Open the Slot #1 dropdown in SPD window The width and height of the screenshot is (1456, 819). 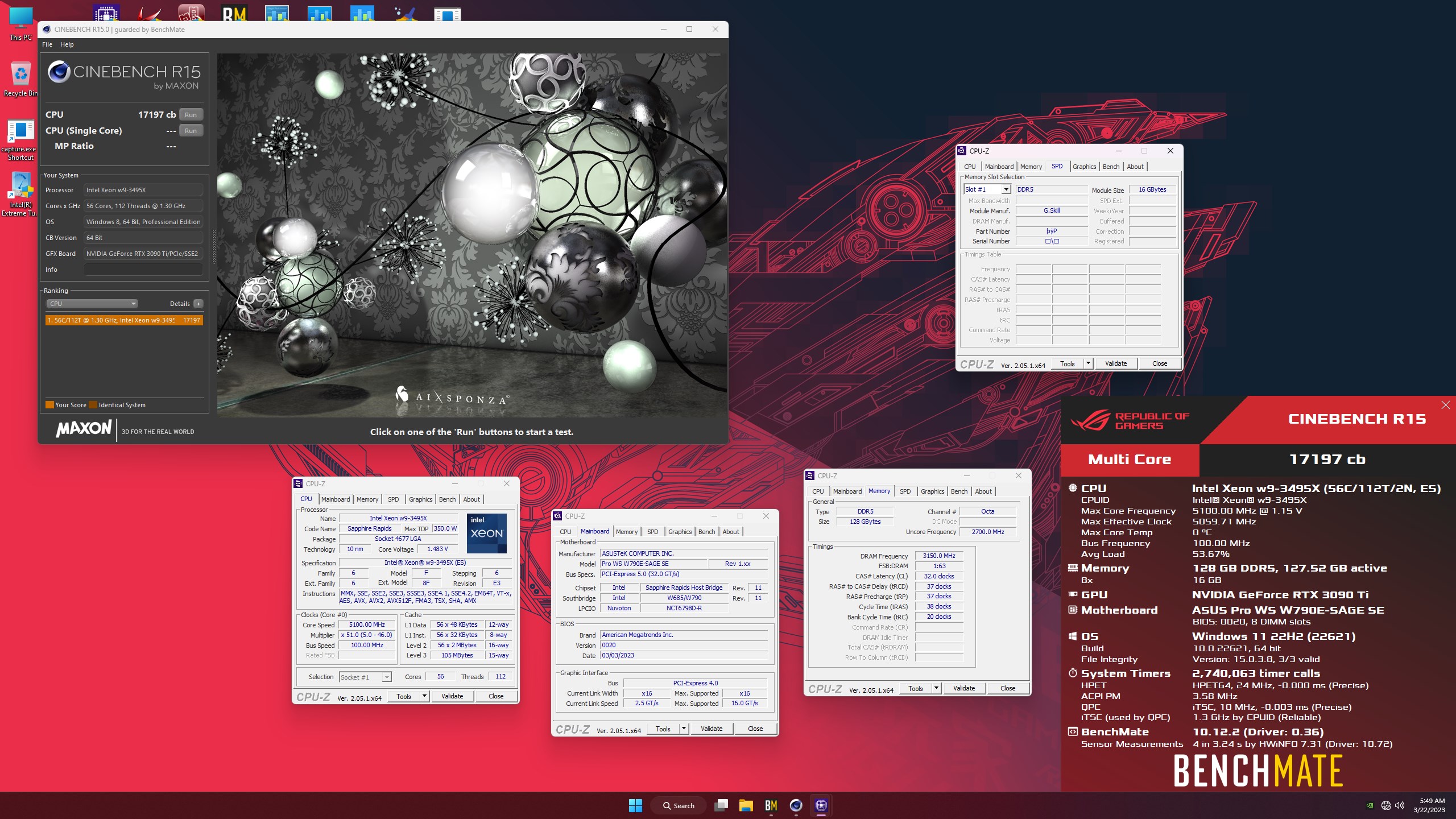click(x=1006, y=189)
